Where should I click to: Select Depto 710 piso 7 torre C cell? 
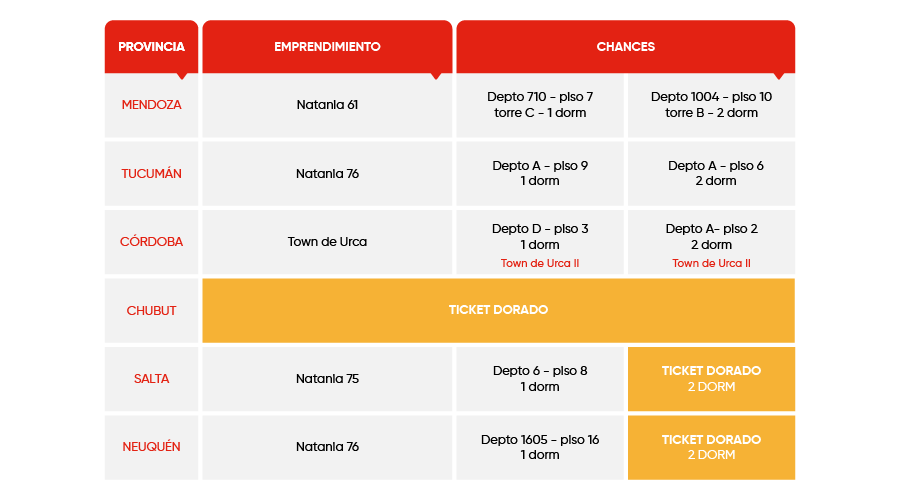coord(540,105)
